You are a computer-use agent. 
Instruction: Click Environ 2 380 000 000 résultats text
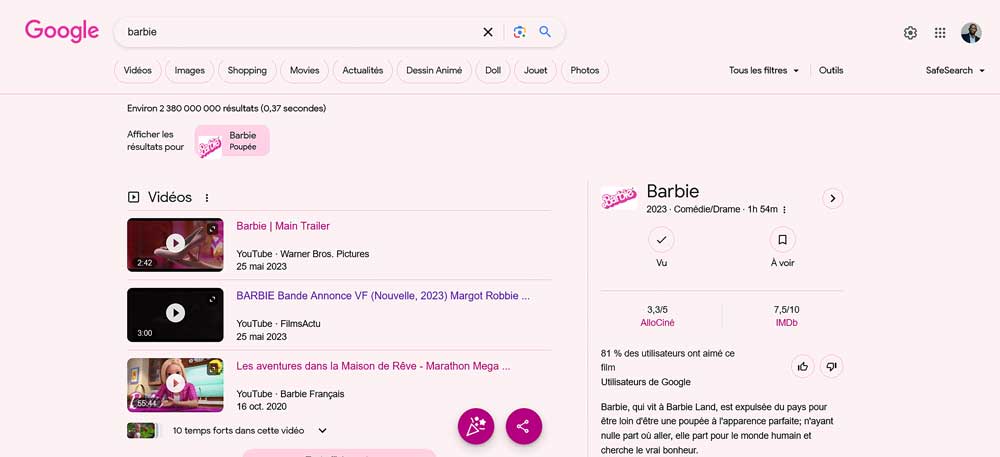tap(226, 108)
